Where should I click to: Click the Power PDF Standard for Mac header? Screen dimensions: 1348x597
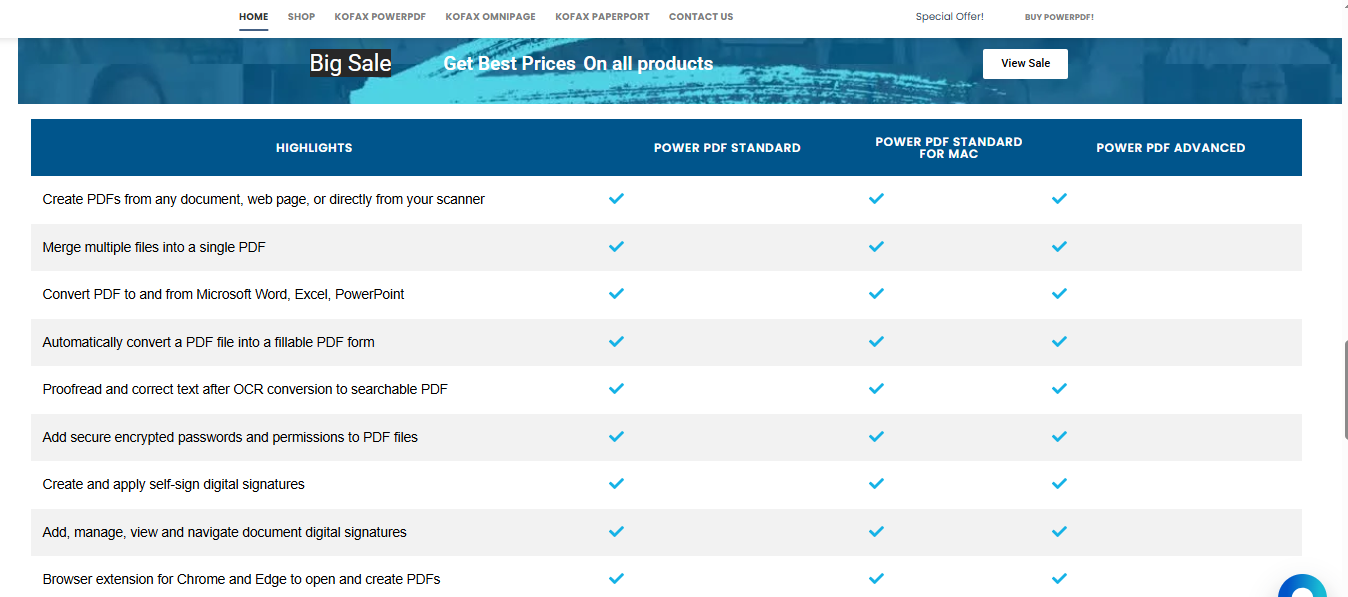point(948,148)
